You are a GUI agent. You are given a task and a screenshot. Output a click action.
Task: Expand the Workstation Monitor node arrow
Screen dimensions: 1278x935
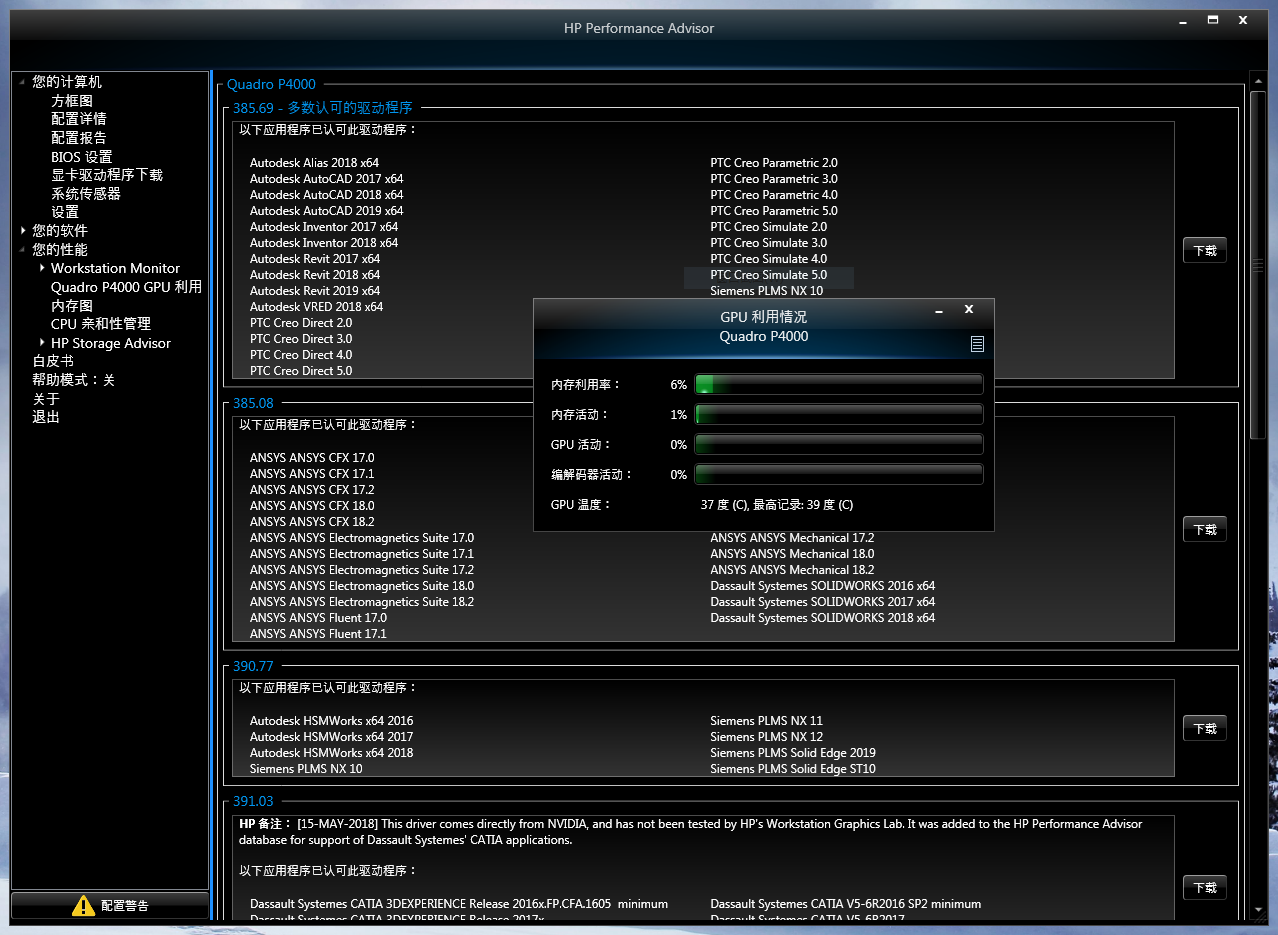[42, 268]
